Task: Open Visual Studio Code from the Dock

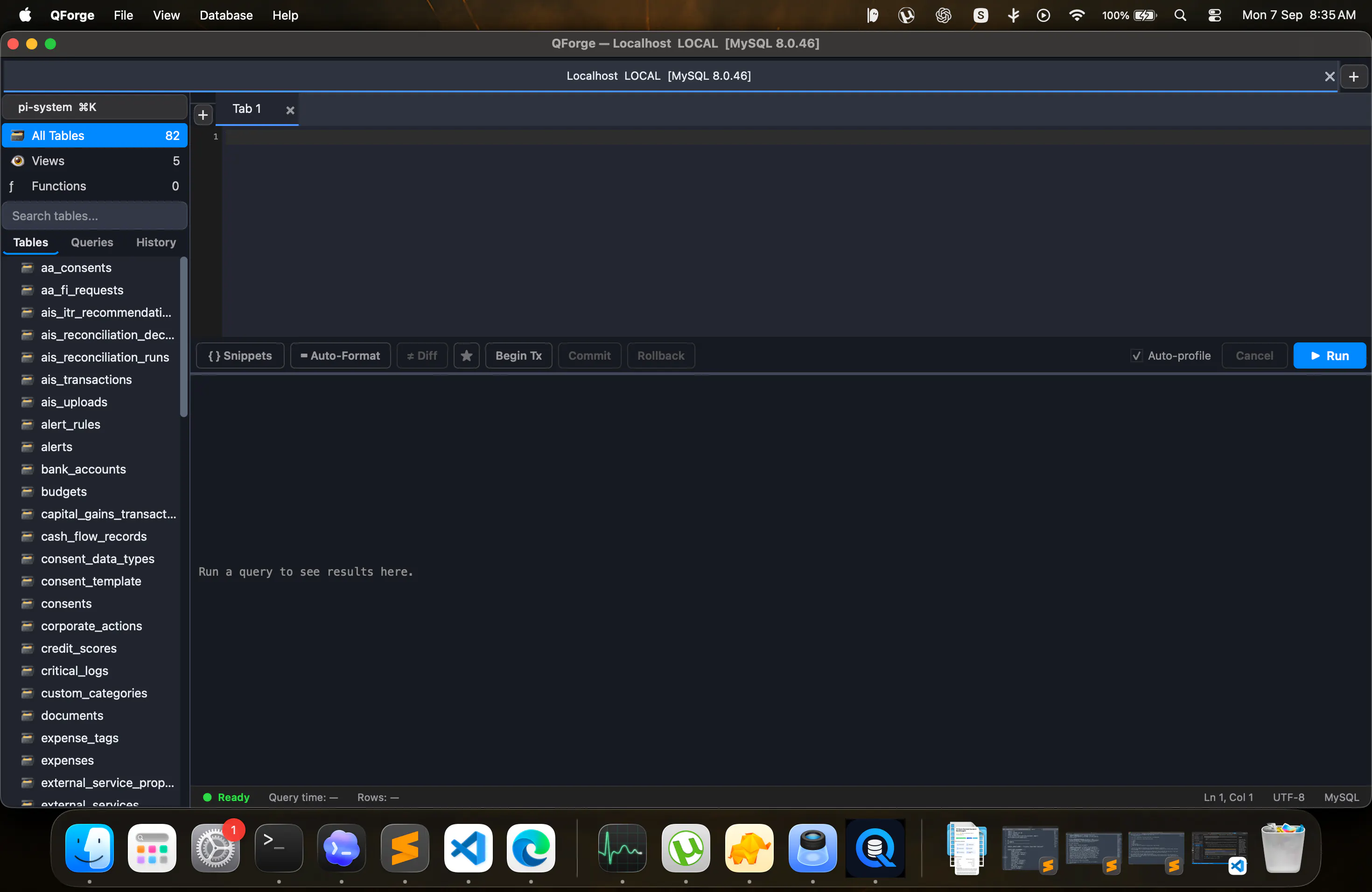Action: [x=468, y=848]
